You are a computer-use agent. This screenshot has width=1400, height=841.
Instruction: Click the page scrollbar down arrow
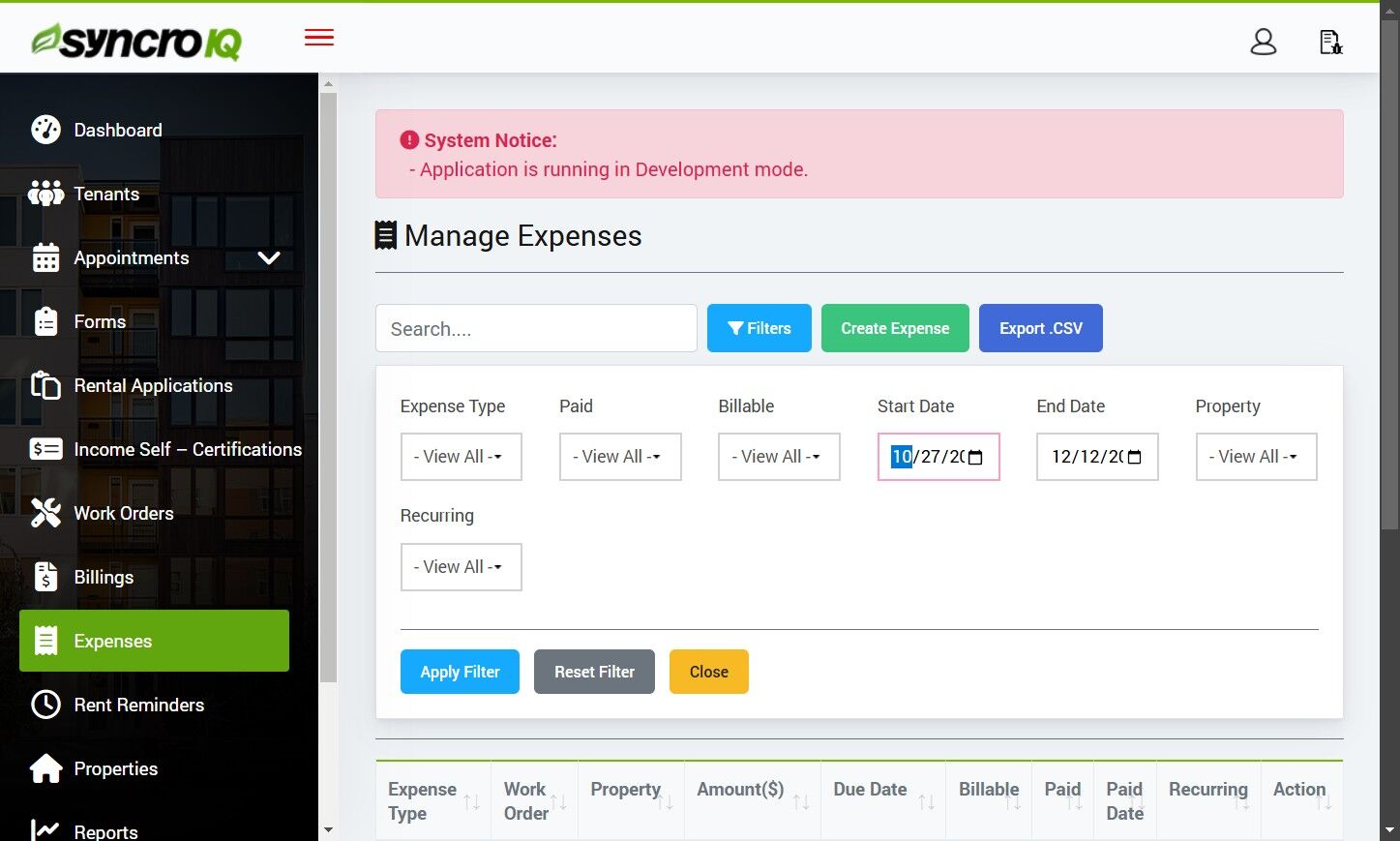[1390, 830]
